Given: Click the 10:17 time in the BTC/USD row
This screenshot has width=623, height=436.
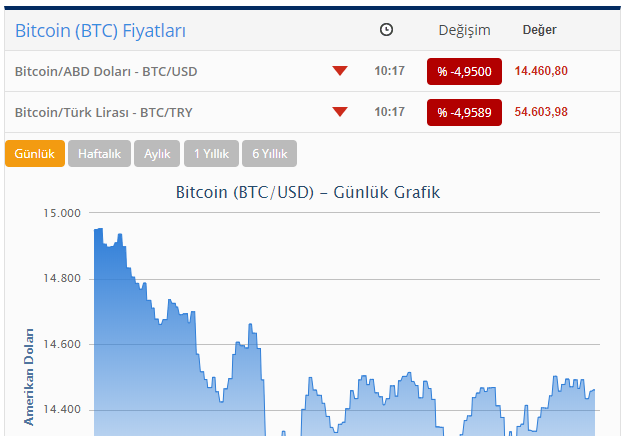Looking at the screenshot, I should (389, 71).
